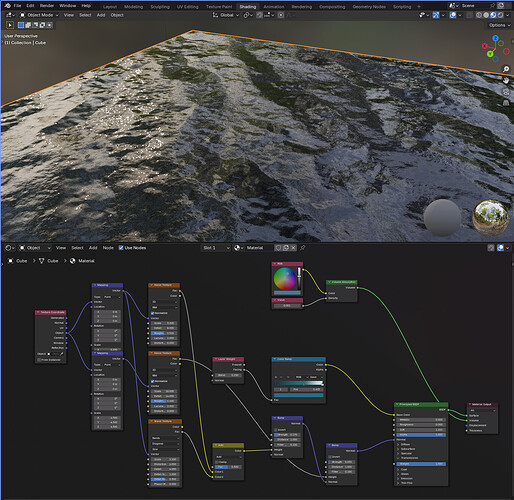Open the Global transform orientation dropdown

tap(226, 15)
